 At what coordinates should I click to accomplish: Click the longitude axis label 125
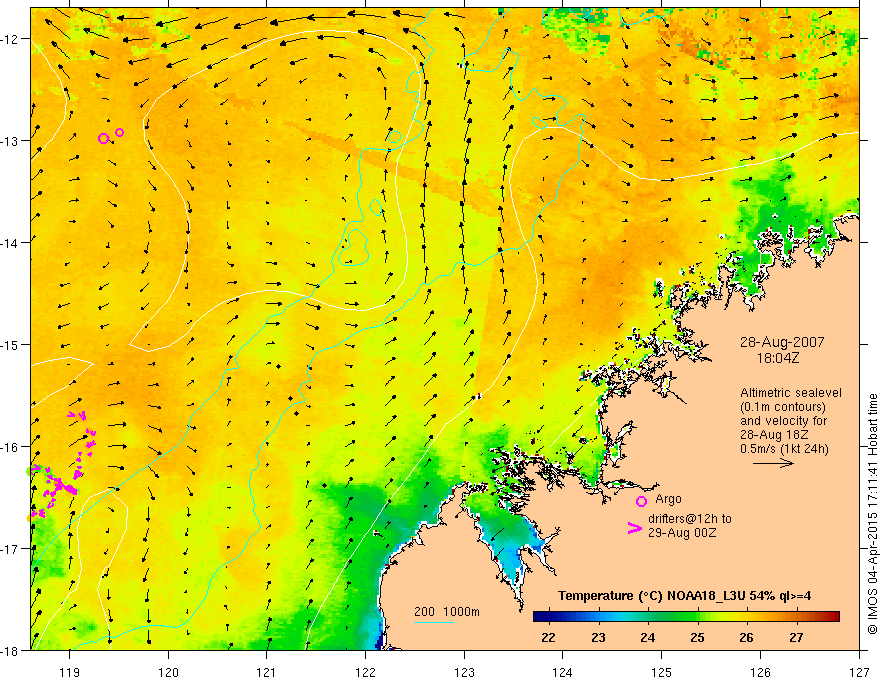point(661,672)
